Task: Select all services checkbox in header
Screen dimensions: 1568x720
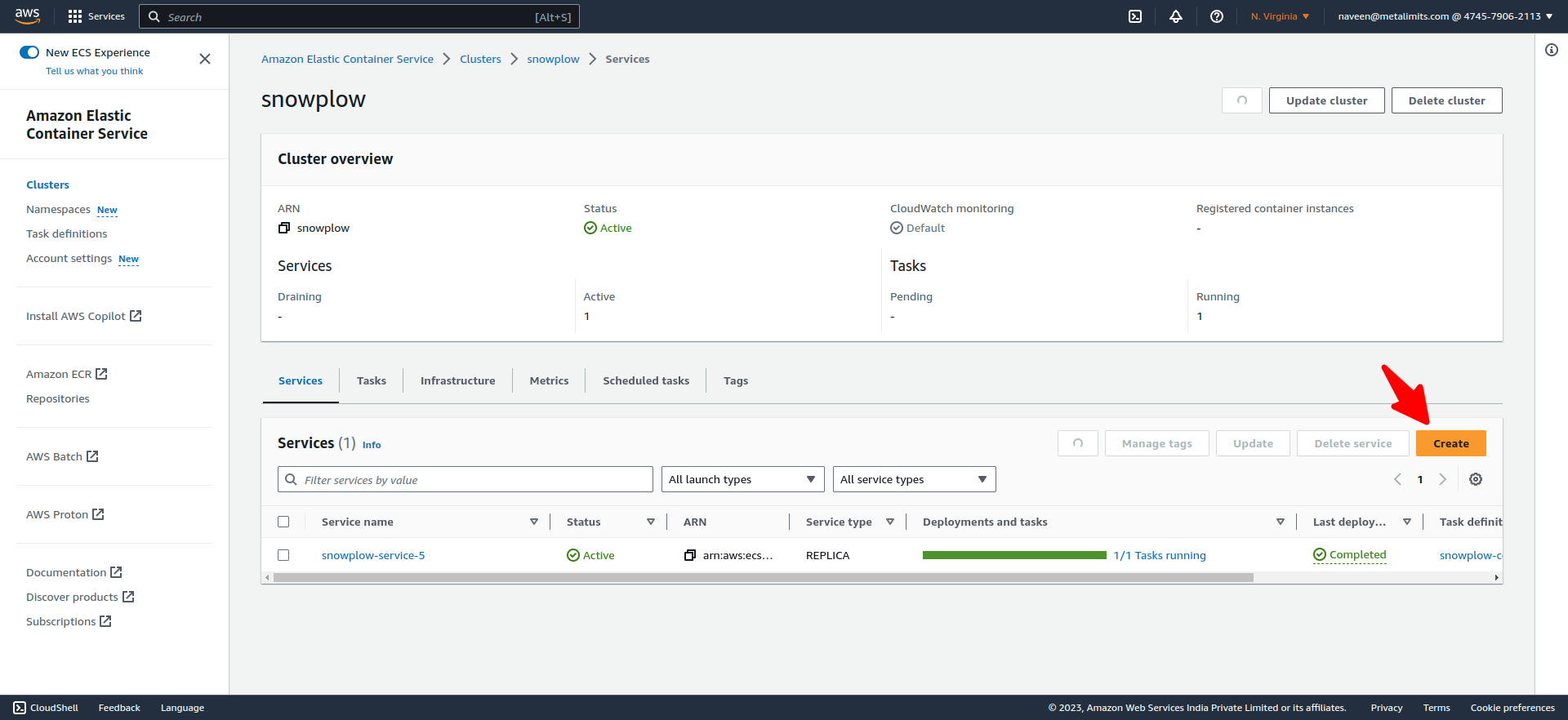Action: pyautogui.click(x=283, y=522)
